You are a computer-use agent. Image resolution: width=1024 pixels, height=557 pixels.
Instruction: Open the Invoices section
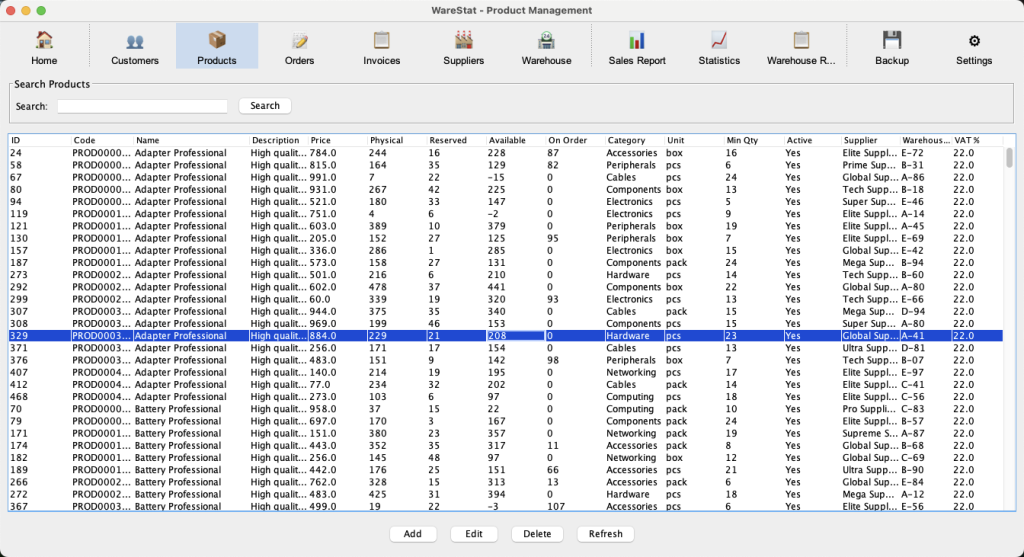click(381, 47)
